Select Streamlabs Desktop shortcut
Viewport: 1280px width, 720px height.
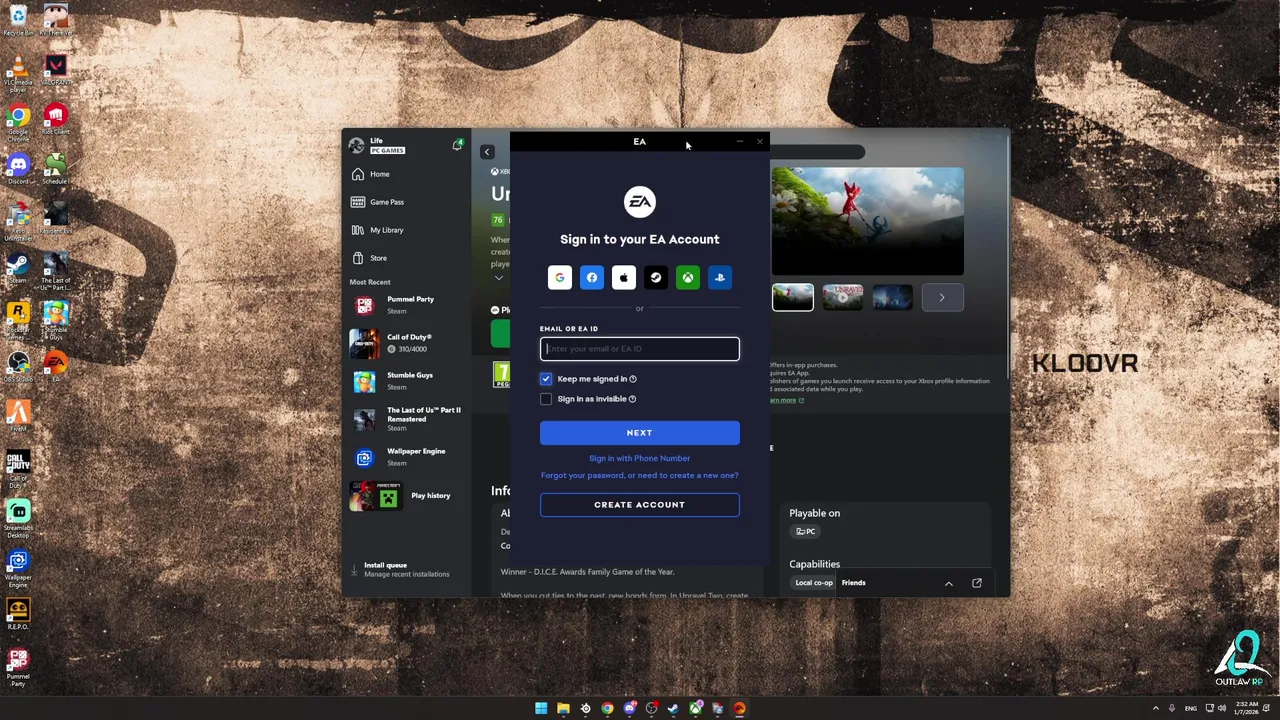[18, 518]
